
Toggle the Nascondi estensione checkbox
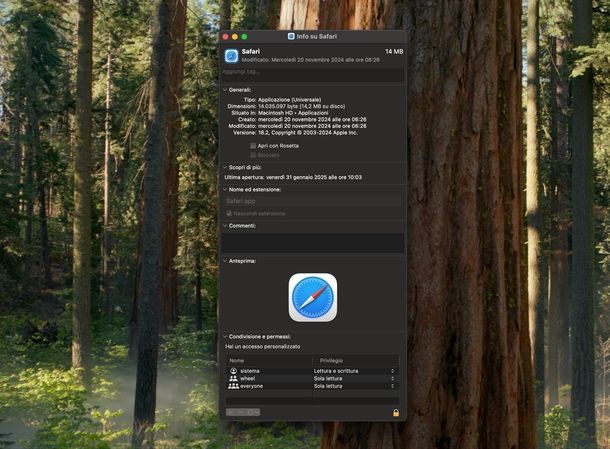(x=229, y=213)
